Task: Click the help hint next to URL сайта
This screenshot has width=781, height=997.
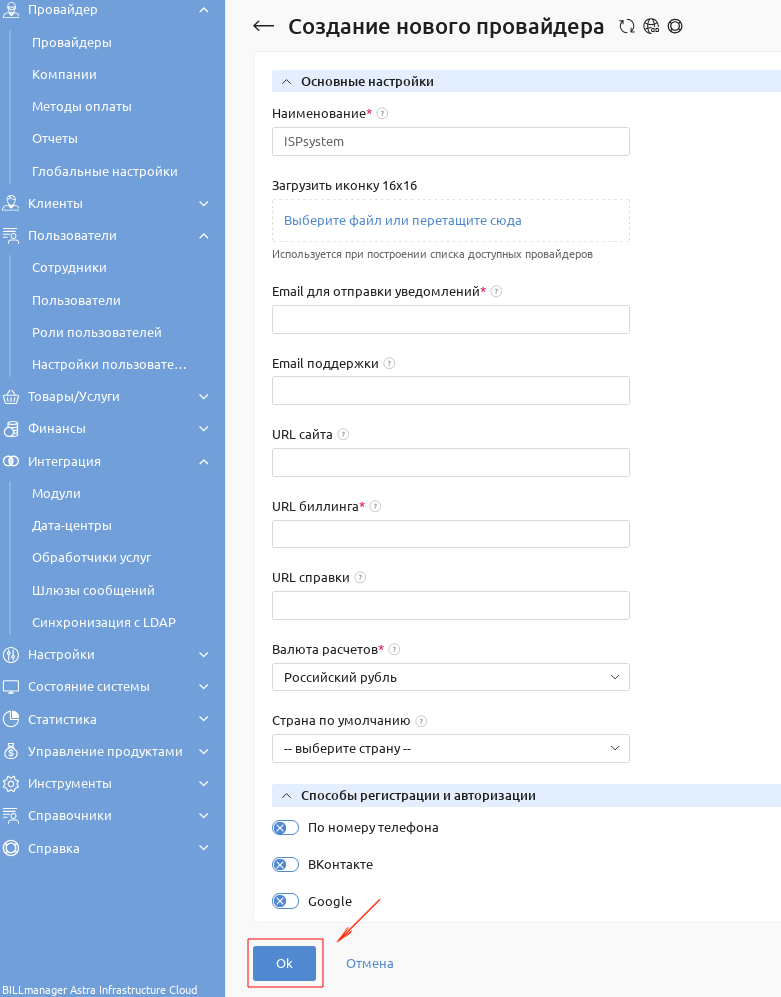Action: 343,434
